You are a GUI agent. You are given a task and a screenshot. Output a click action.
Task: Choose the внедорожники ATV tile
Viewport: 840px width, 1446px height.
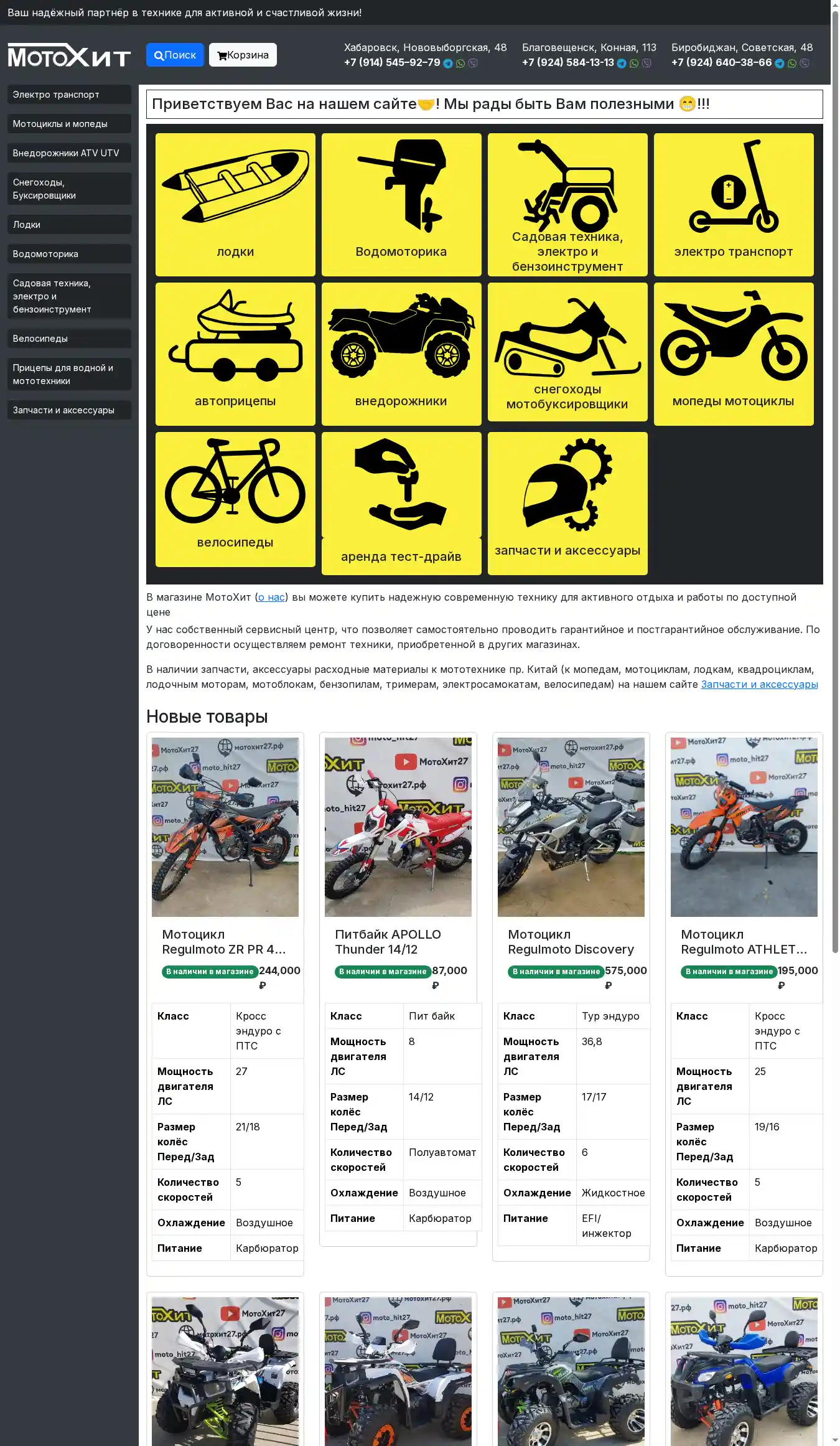click(x=401, y=354)
